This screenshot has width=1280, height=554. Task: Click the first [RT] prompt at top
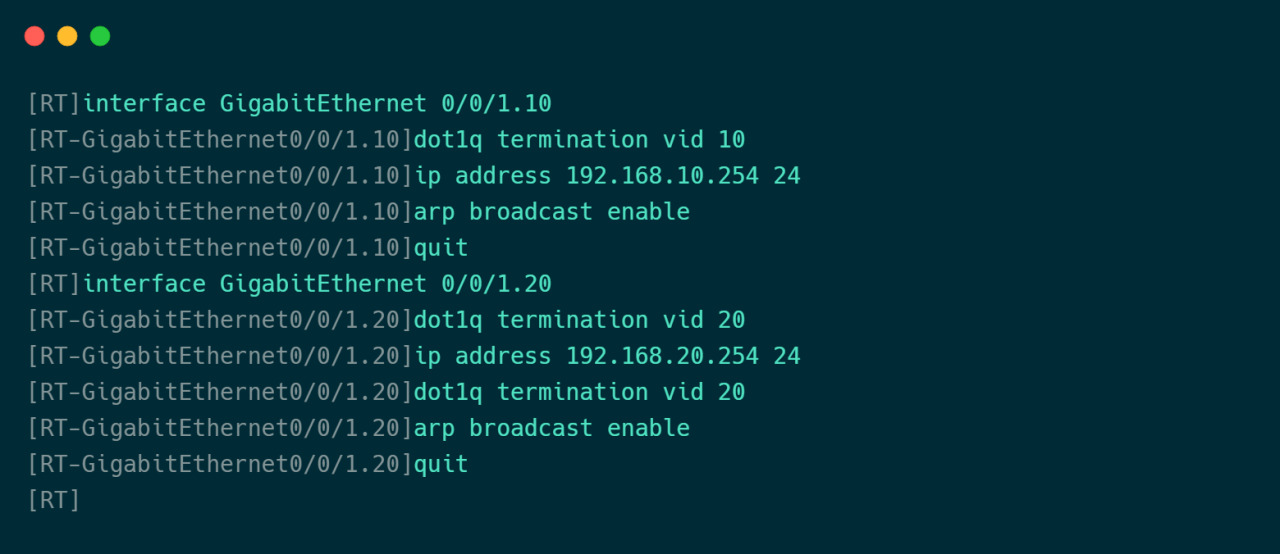[54, 104]
